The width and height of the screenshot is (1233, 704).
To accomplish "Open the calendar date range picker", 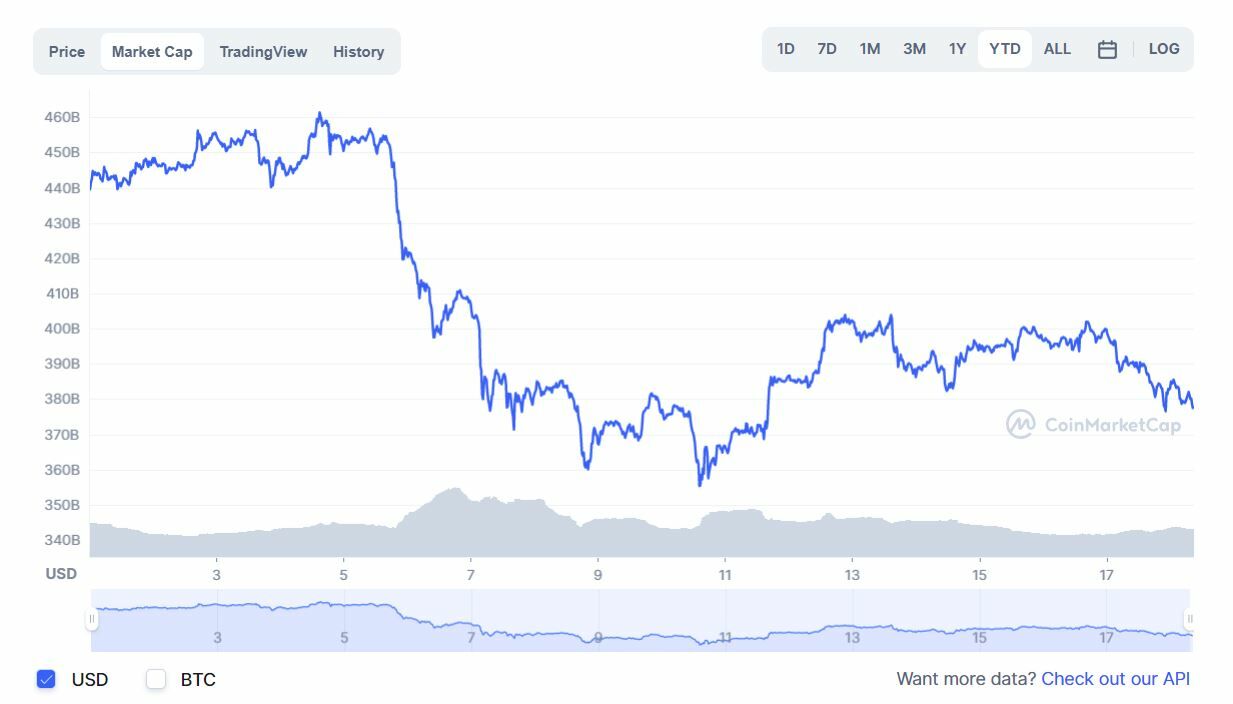I will pos(1107,49).
